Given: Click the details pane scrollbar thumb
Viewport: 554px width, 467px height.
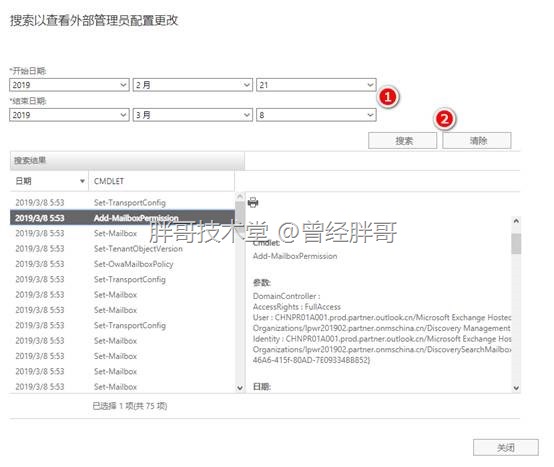Looking at the screenshot, I should pyautogui.click(x=516, y=243).
